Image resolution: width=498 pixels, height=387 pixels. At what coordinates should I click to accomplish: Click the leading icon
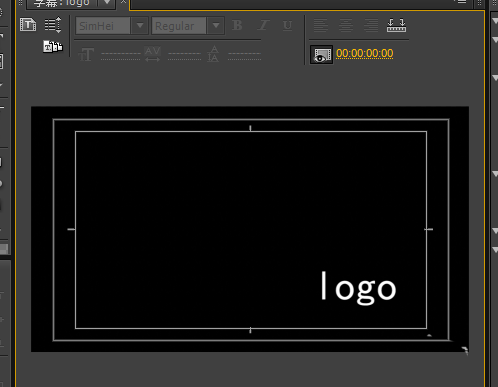(213, 54)
